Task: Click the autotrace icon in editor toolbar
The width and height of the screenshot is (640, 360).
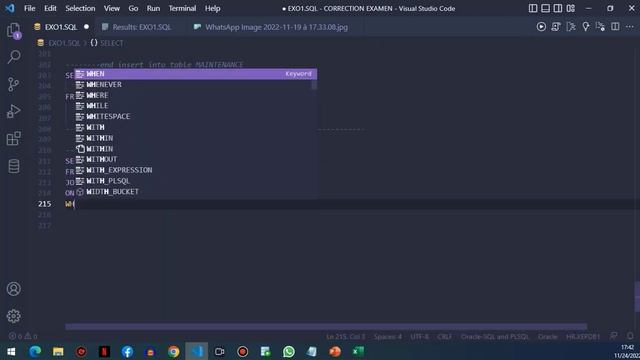Action: coord(600,27)
